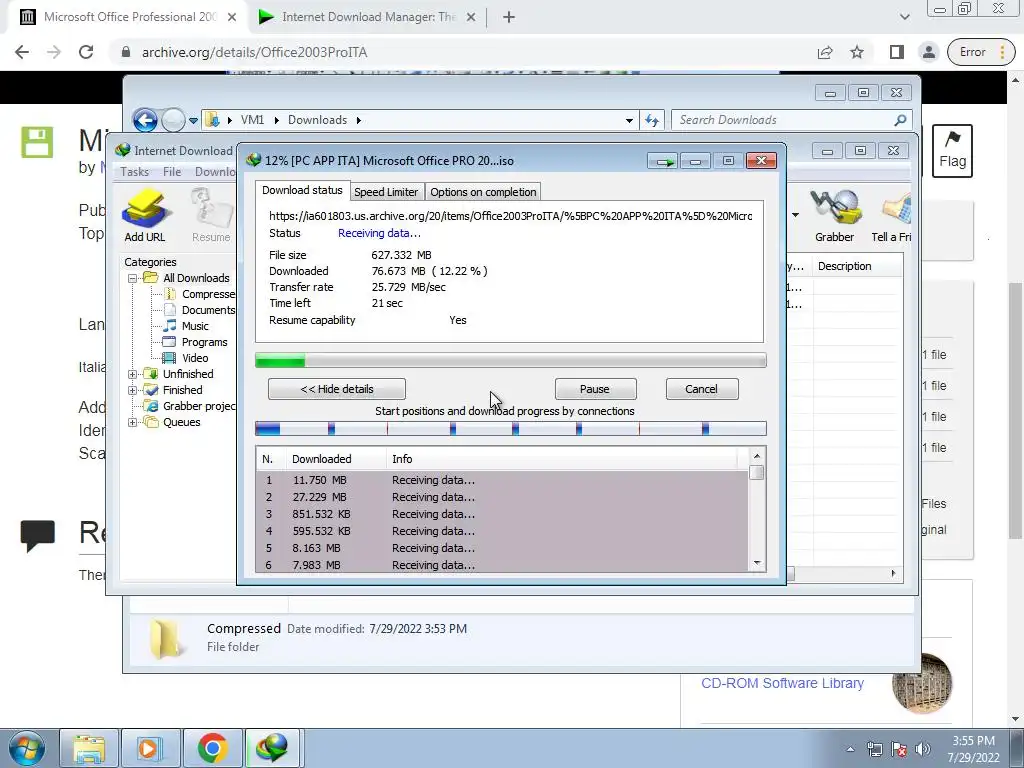1024x768 pixels.
Task: Click the Chrome profile avatar icon
Action: pos(929,52)
